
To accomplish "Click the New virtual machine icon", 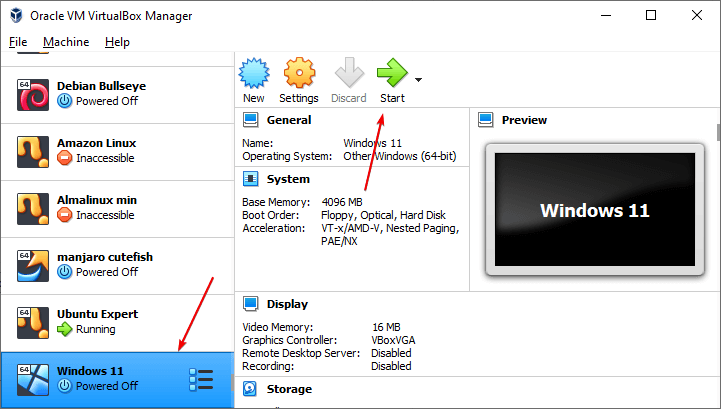I will pyautogui.click(x=254, y=74).
